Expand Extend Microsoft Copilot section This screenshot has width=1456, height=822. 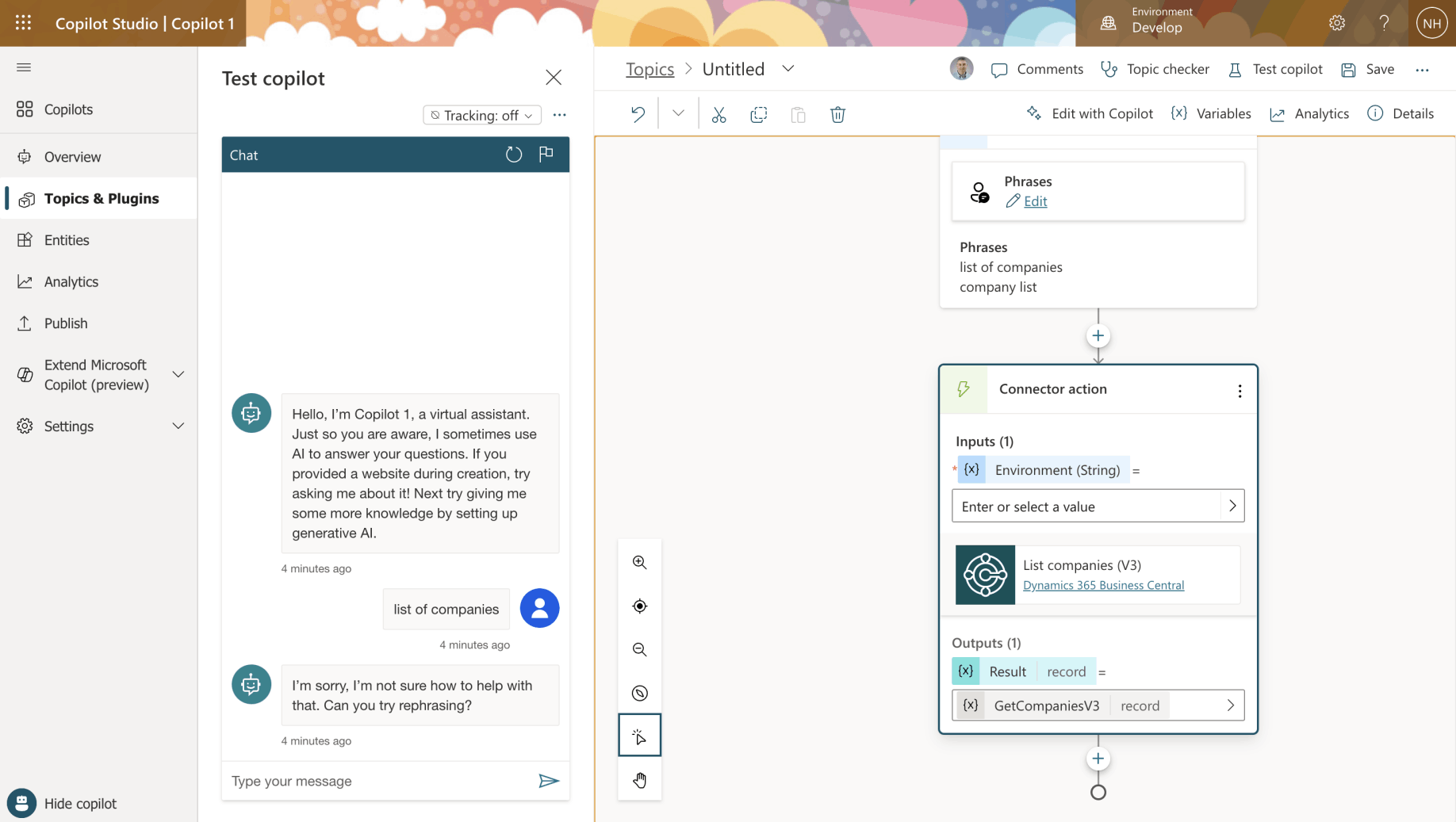pyautogui.click(x=178, y=374)
